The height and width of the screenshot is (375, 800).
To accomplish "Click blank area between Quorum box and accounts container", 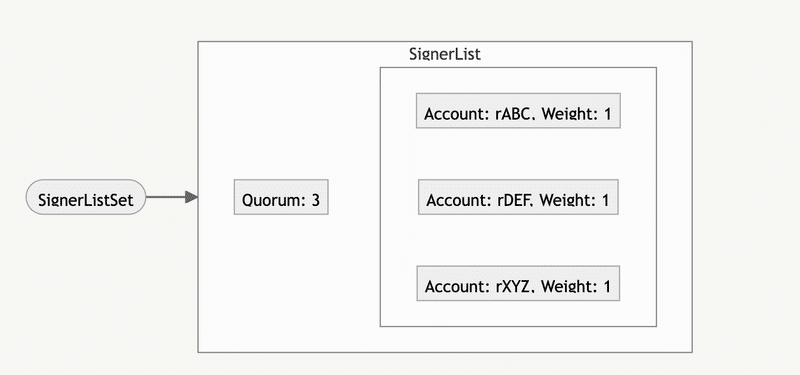I will pyautogui.click(x=354, y=197).
